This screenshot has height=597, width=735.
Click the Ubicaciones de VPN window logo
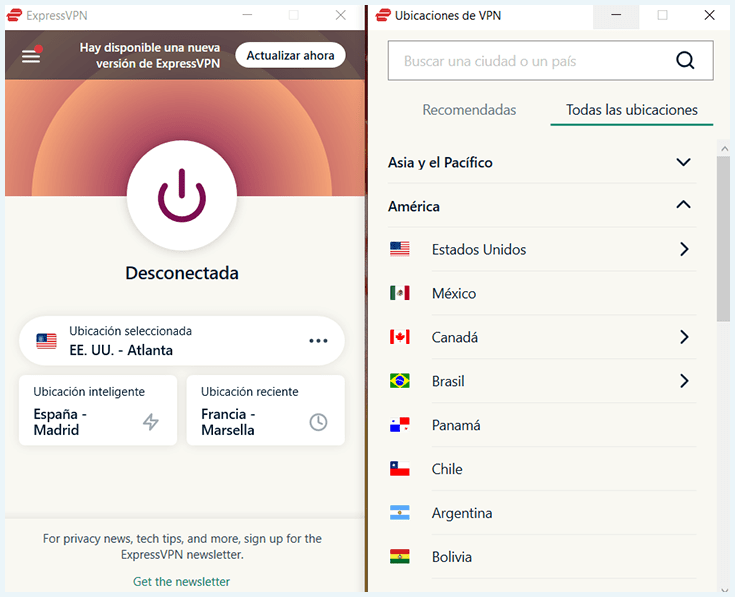(x=383, y=15)
